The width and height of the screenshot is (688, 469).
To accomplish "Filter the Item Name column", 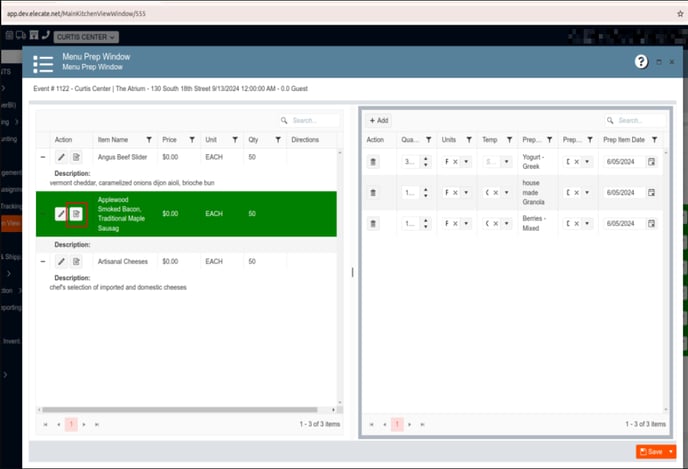I will (150, 140).
